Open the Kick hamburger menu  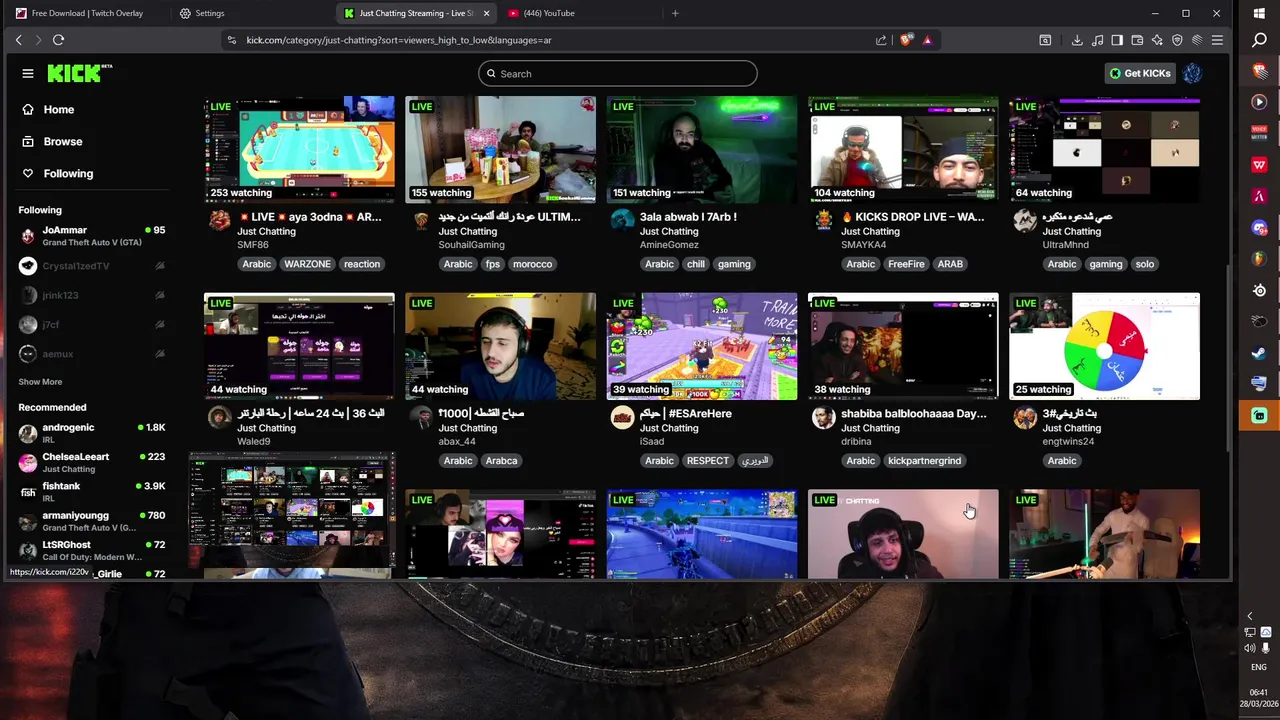coord(28,73)
